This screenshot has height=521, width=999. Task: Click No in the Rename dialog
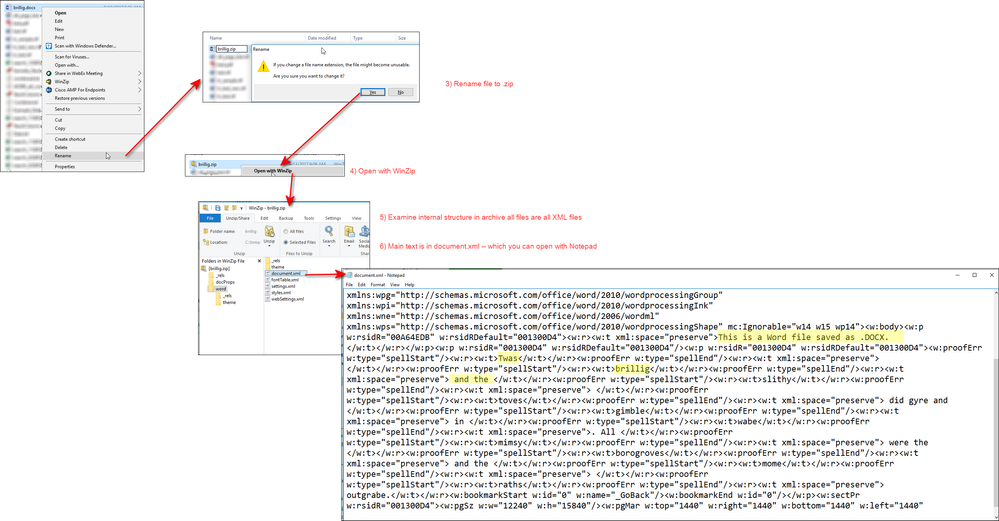pyautogui.click(x=401, y=92)
